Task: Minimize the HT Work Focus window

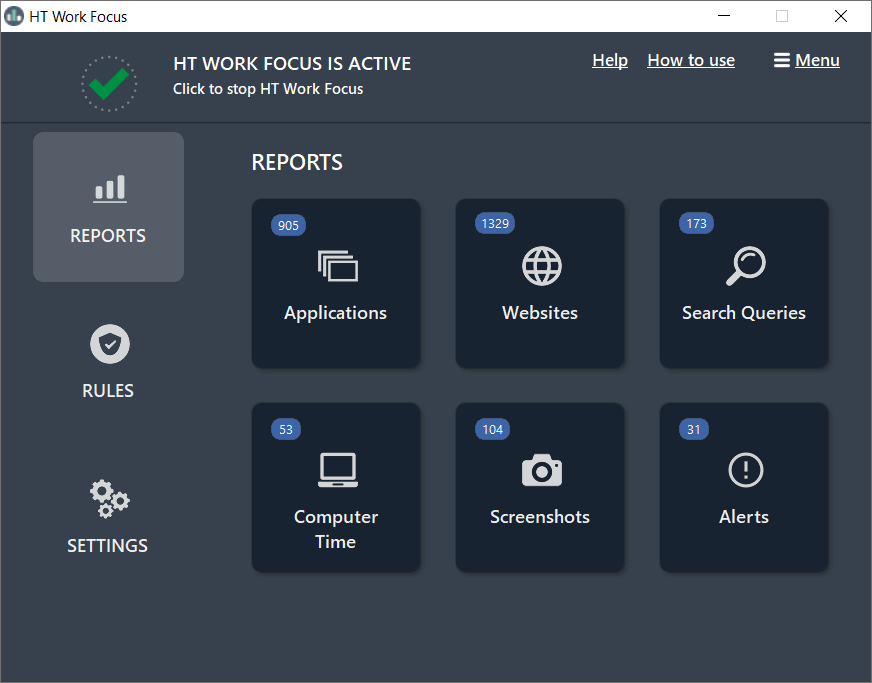Action: (x=724, y=16)
